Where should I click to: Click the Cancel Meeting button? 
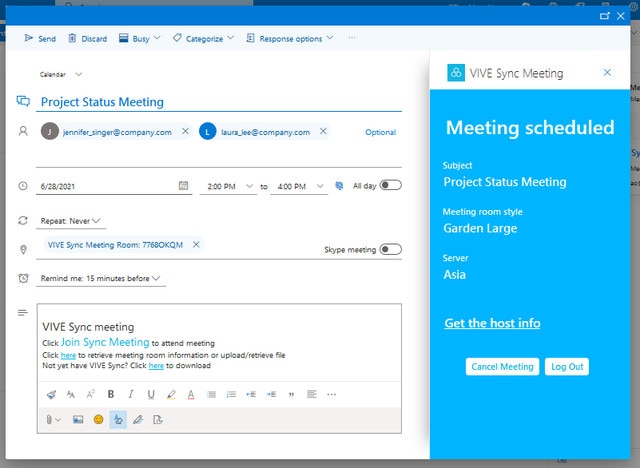pyautogui.click(x=502, y=366)
